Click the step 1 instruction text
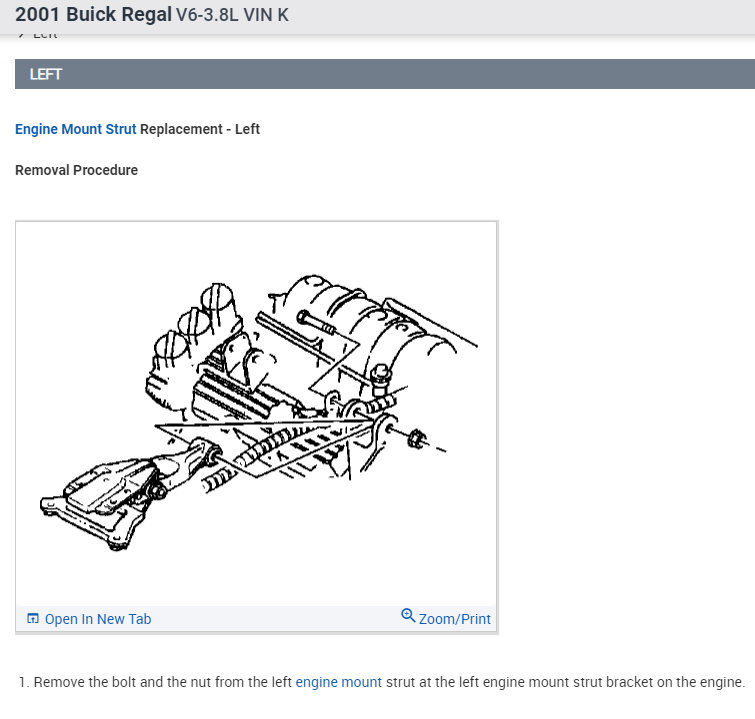This screenshot has width=755, height=719. click(x=382, y=682)
